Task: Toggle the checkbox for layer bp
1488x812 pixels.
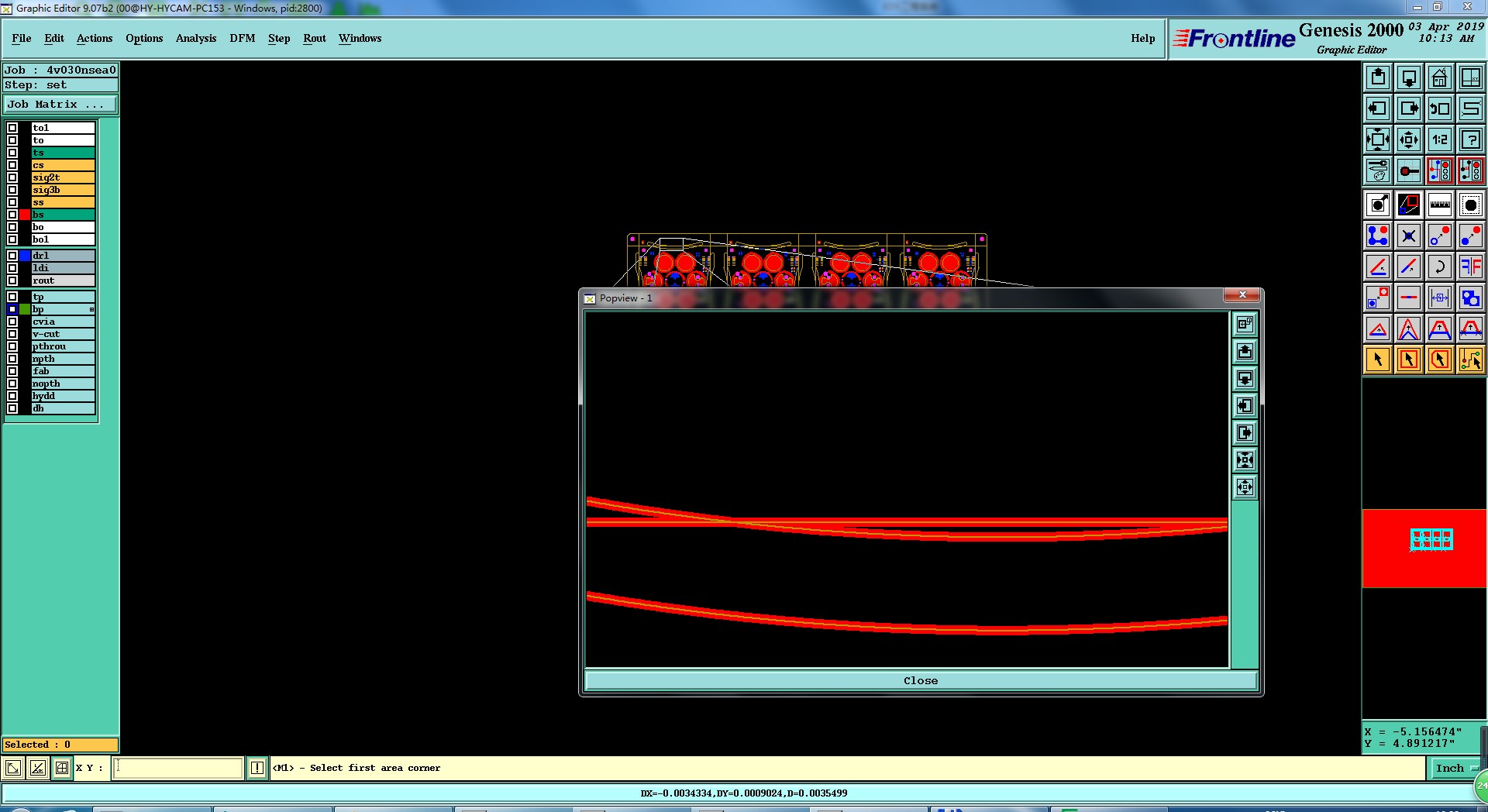Action: pyautogui.click(x=12, y=309)
